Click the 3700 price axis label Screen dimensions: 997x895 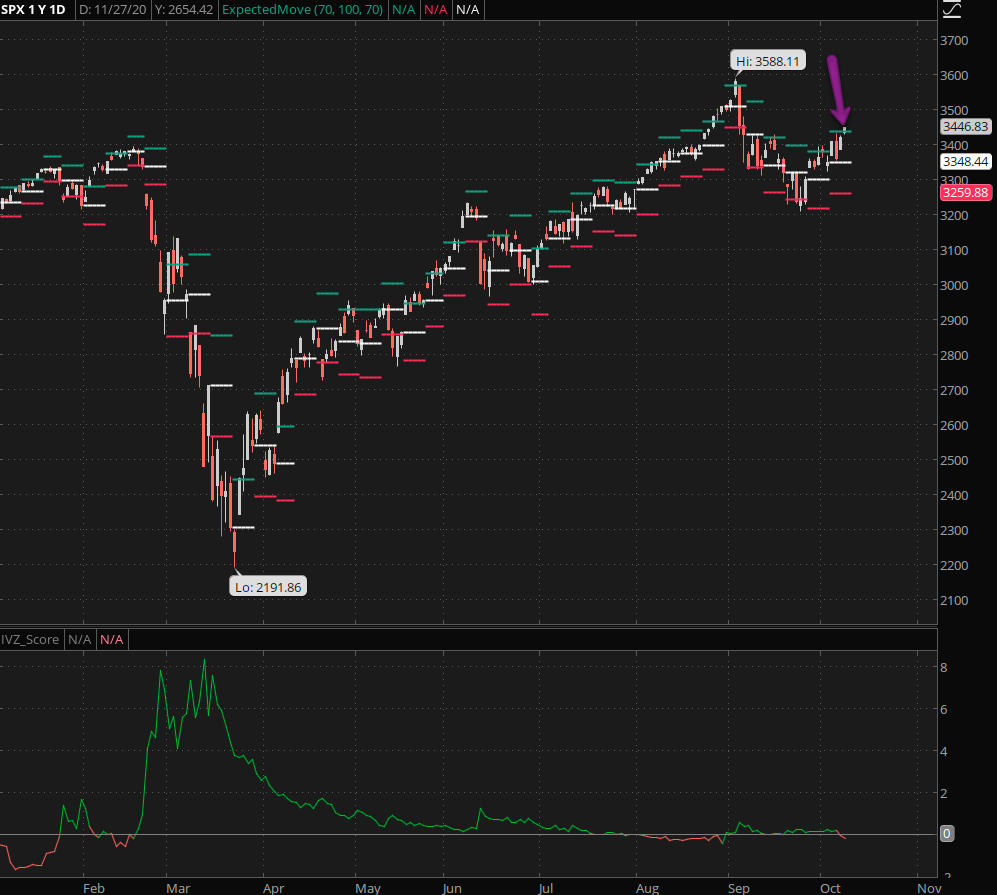click(954, 40)
